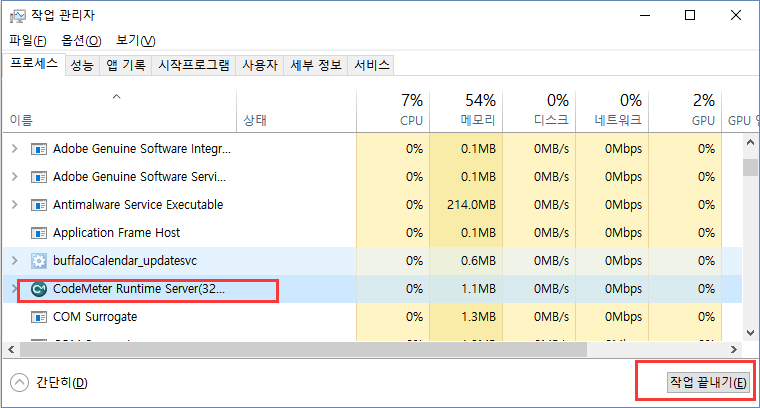Switch to the 서비스 tab
This screenshot has width=760, height=408.
coord(371,65)
